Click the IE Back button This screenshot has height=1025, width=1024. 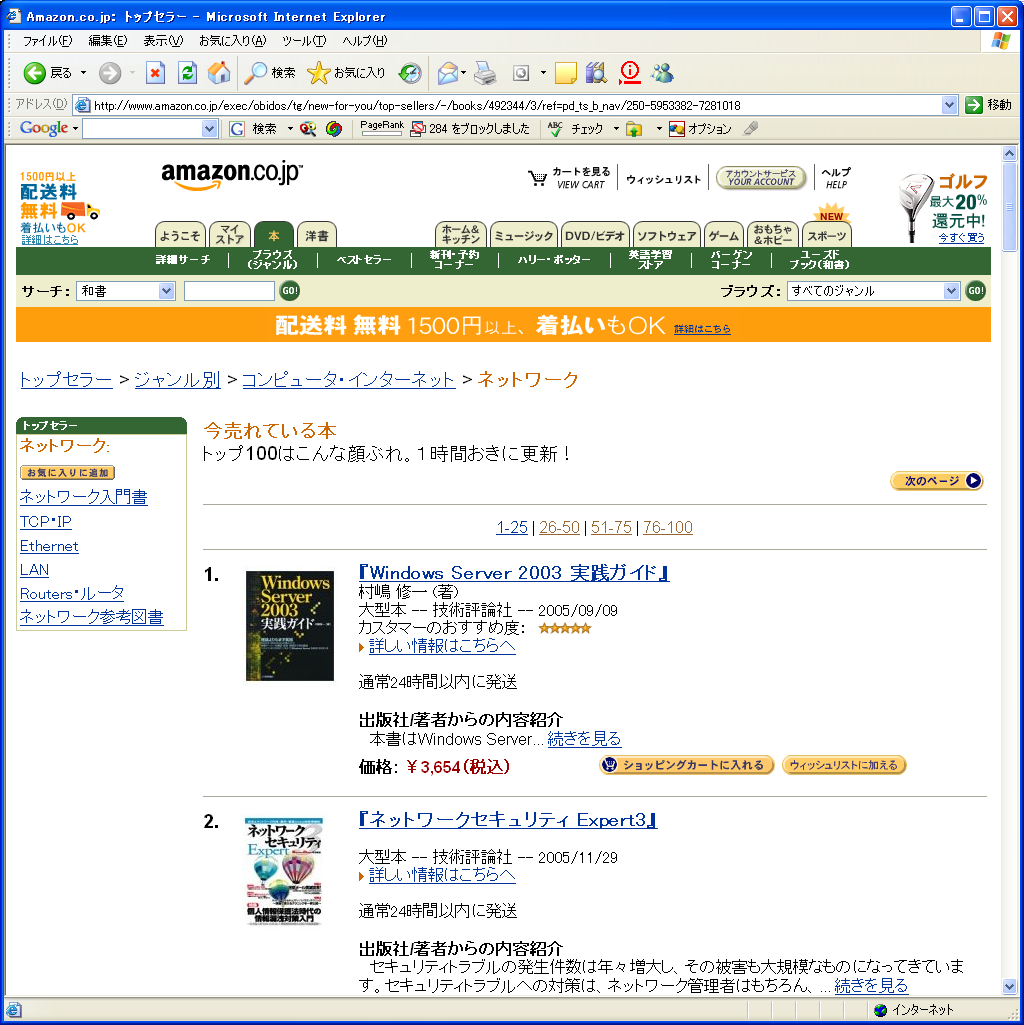(47, 73)
